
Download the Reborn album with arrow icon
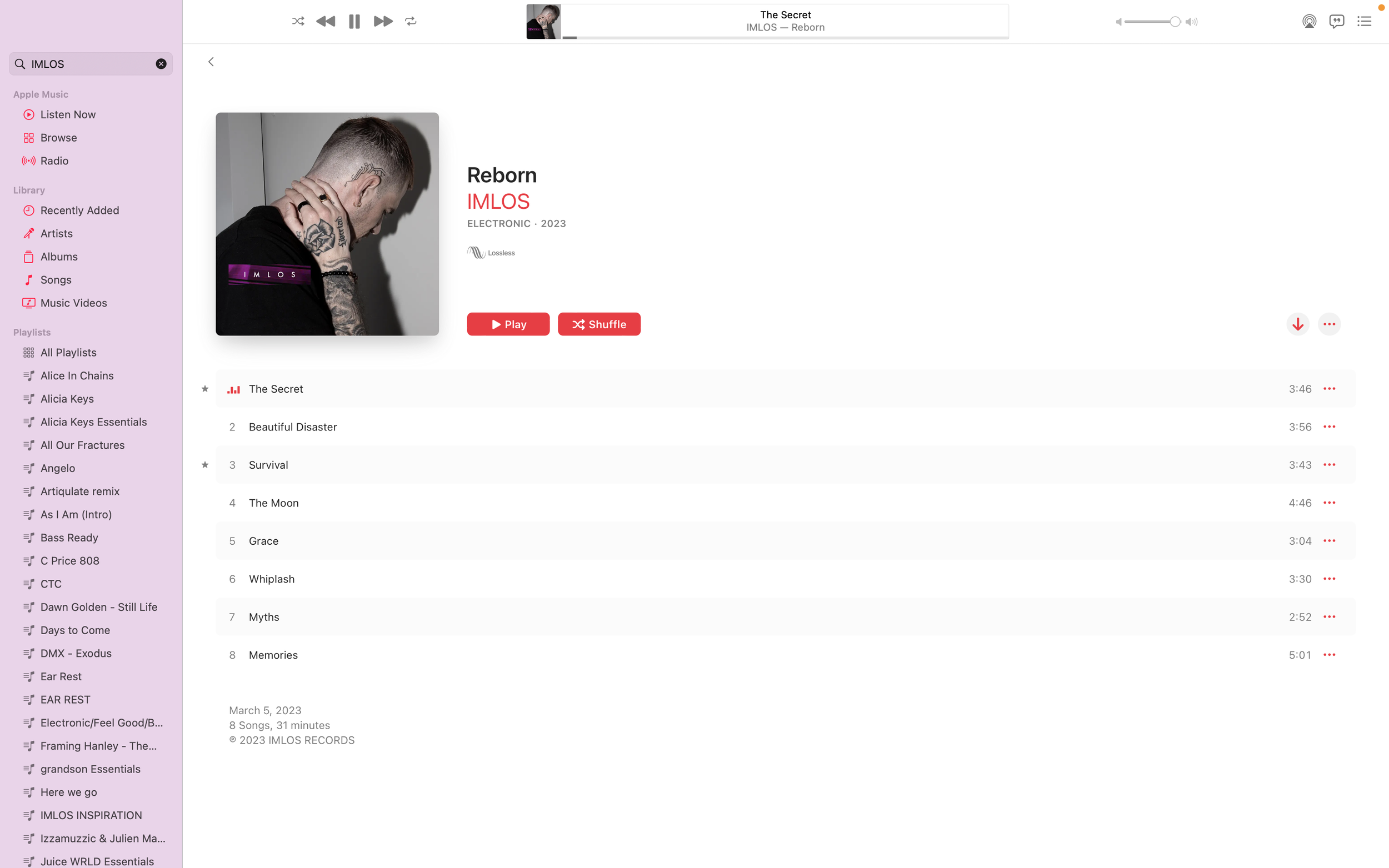1297,324
